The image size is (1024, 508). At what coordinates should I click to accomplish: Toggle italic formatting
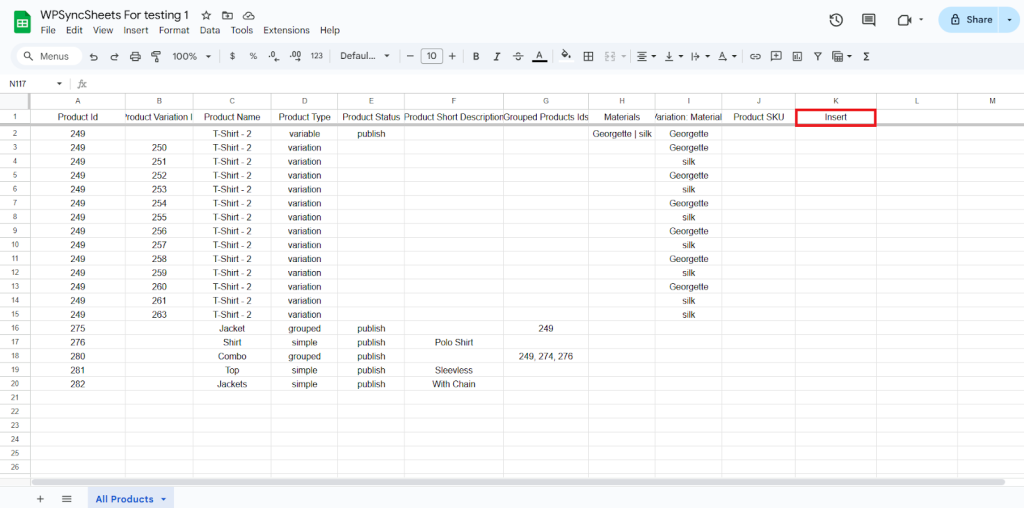[x=497, y=57]
